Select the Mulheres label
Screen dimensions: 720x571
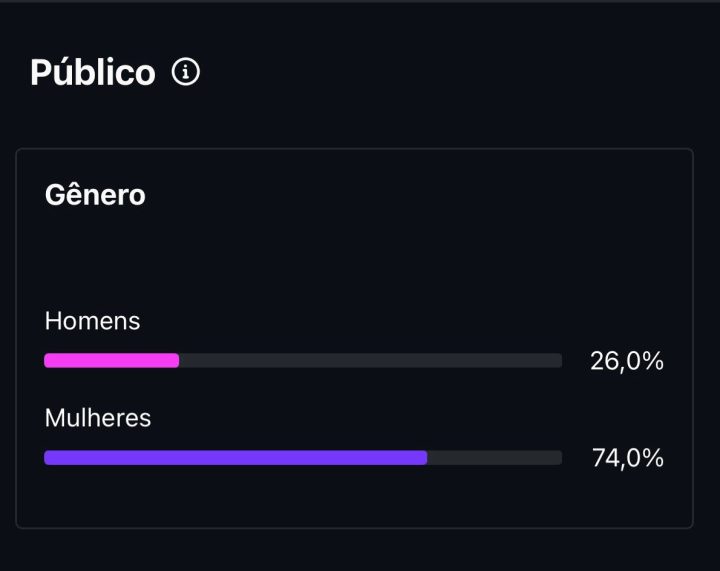(98, 418)
